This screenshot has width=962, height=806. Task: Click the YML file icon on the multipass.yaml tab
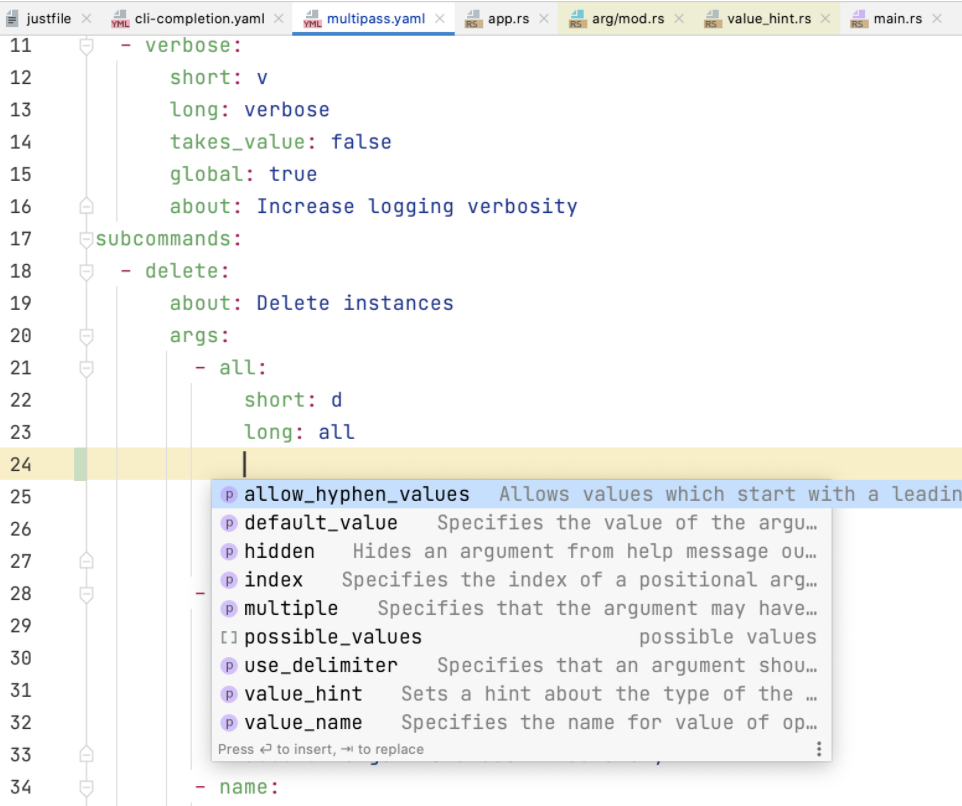pos(312,19)
